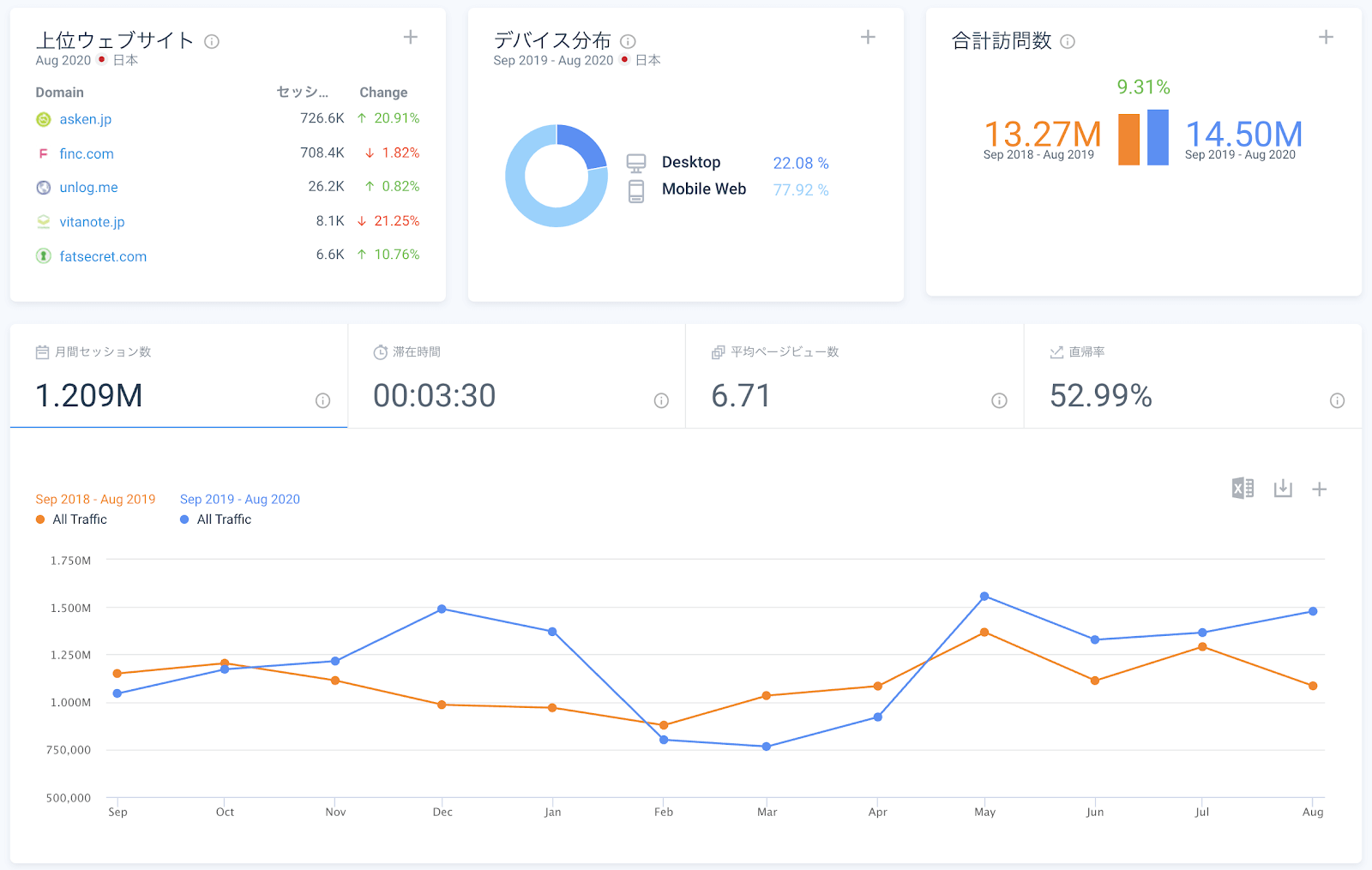Click the bounce icon beside 直帰率
Image resolution: width=1372 pixels, height=870 pixels.
[x=1056, y=352]
